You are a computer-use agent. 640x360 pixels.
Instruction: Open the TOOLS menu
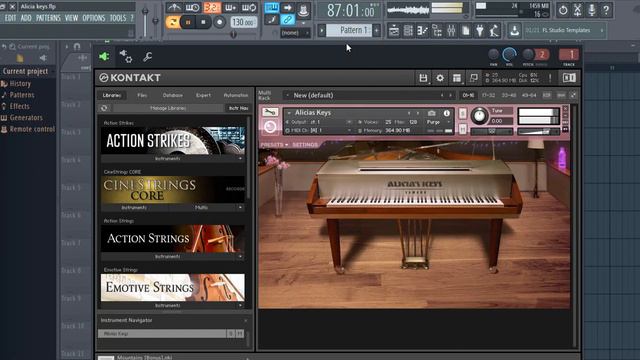coord(118,18)
